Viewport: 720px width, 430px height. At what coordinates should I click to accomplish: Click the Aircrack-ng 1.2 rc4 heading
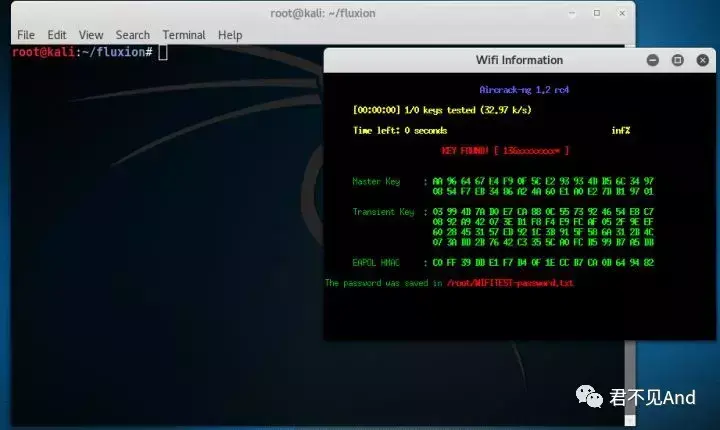click(524, 90)
